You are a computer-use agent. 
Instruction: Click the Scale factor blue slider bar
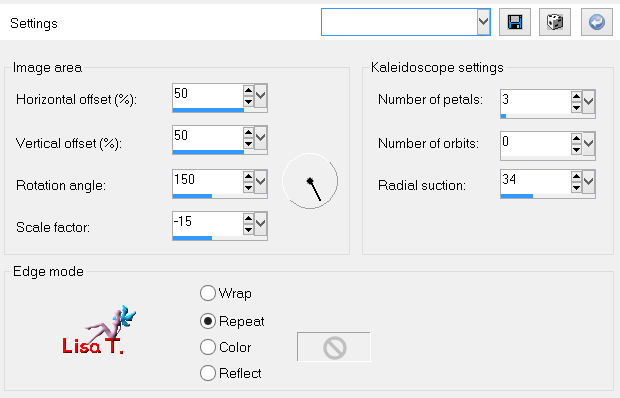[192, 238]
